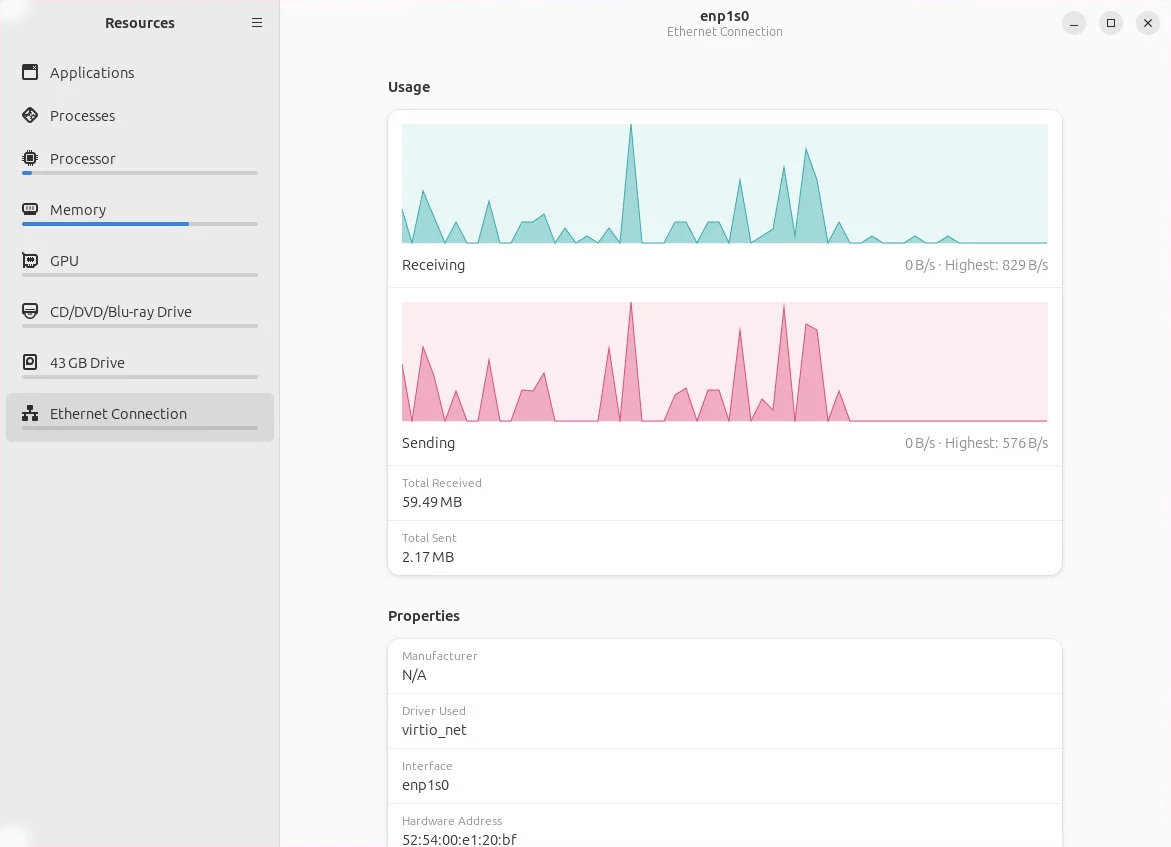Image resolution: width=1171 pixels, height=847 pixels.
Task: Select the Applications text label
Action: (92, 72)
